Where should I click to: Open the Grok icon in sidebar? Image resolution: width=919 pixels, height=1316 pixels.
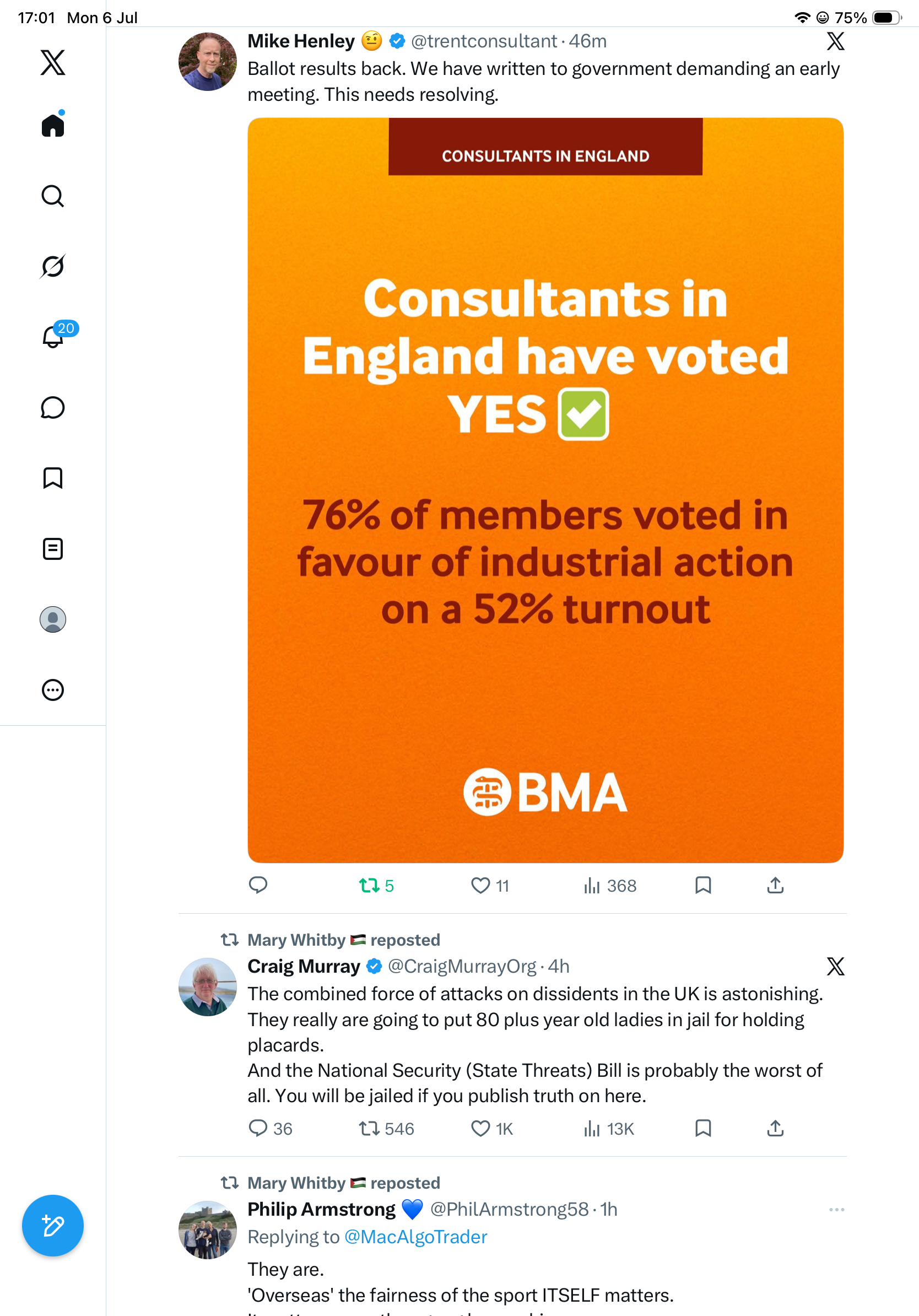tap(53, 266)
